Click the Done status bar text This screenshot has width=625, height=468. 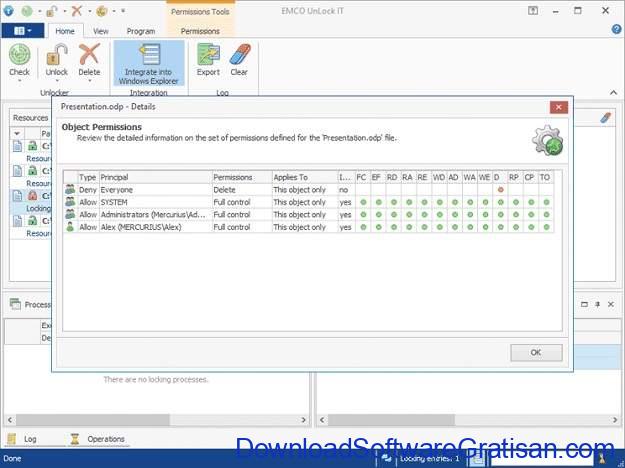point(12,459)
